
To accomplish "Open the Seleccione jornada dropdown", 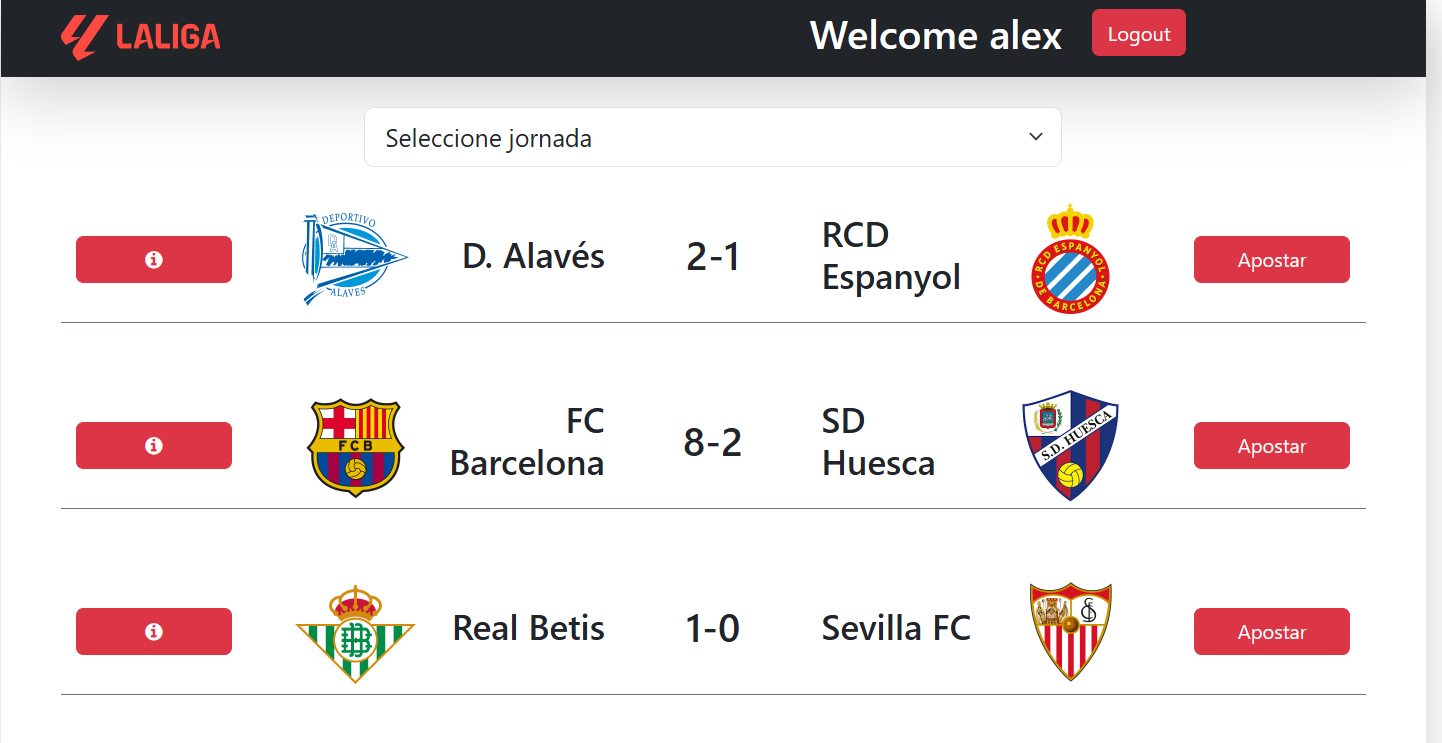I will (712, 137).
